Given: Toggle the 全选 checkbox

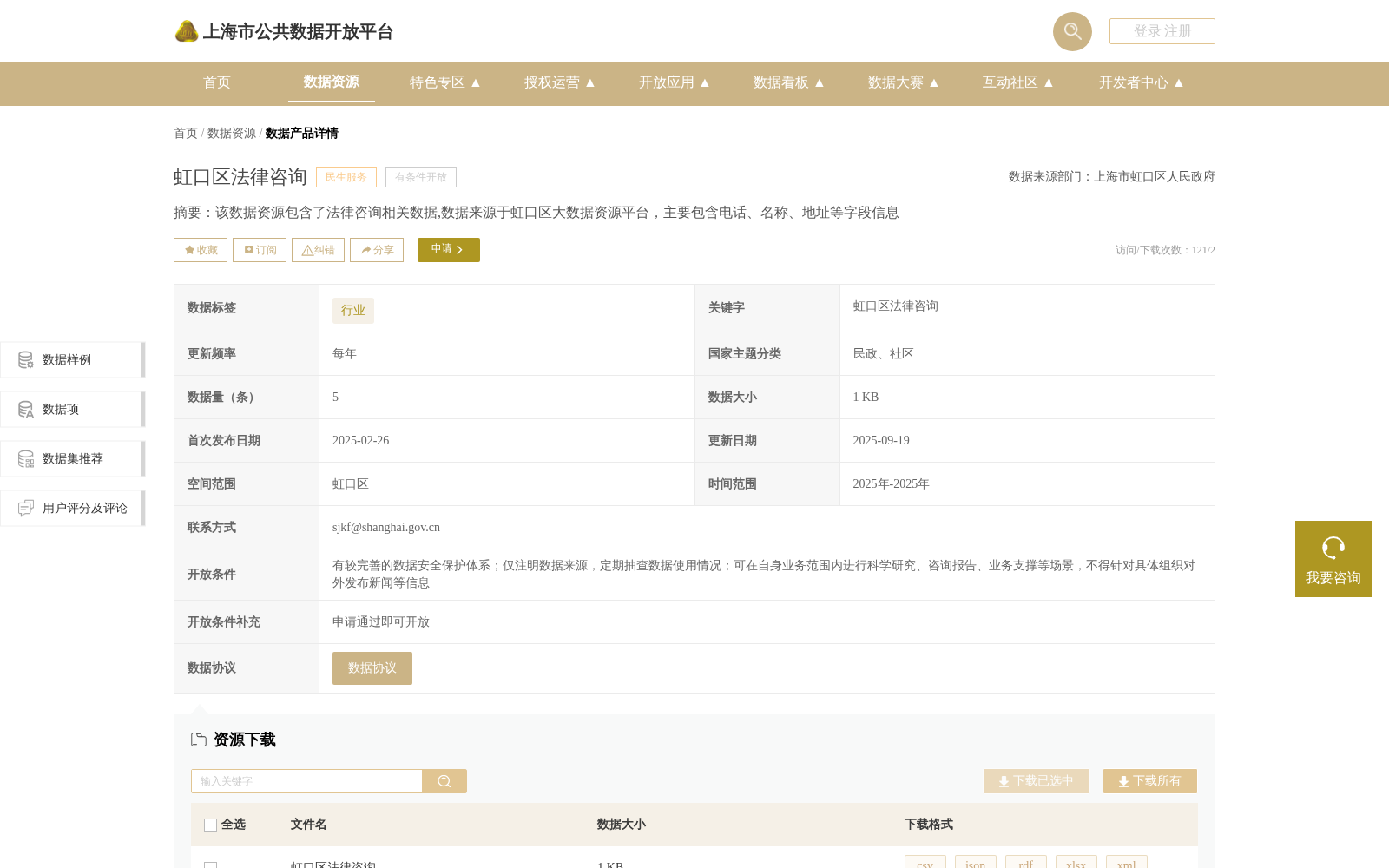Looking at the screenshot, I should point(210,825).
